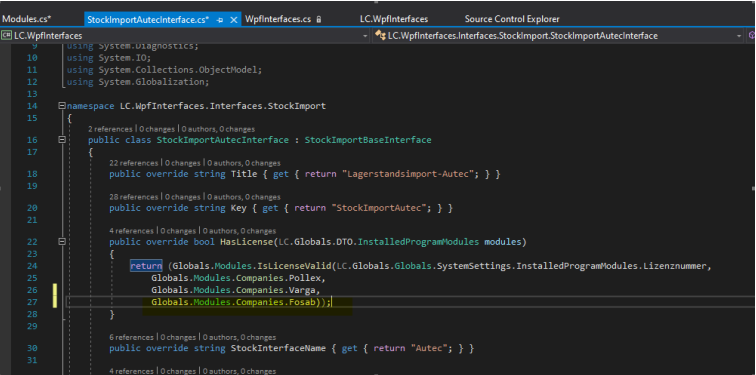Click the class icon in the navigation bar
Screen dimensions: 756x375
pos(380,36)
